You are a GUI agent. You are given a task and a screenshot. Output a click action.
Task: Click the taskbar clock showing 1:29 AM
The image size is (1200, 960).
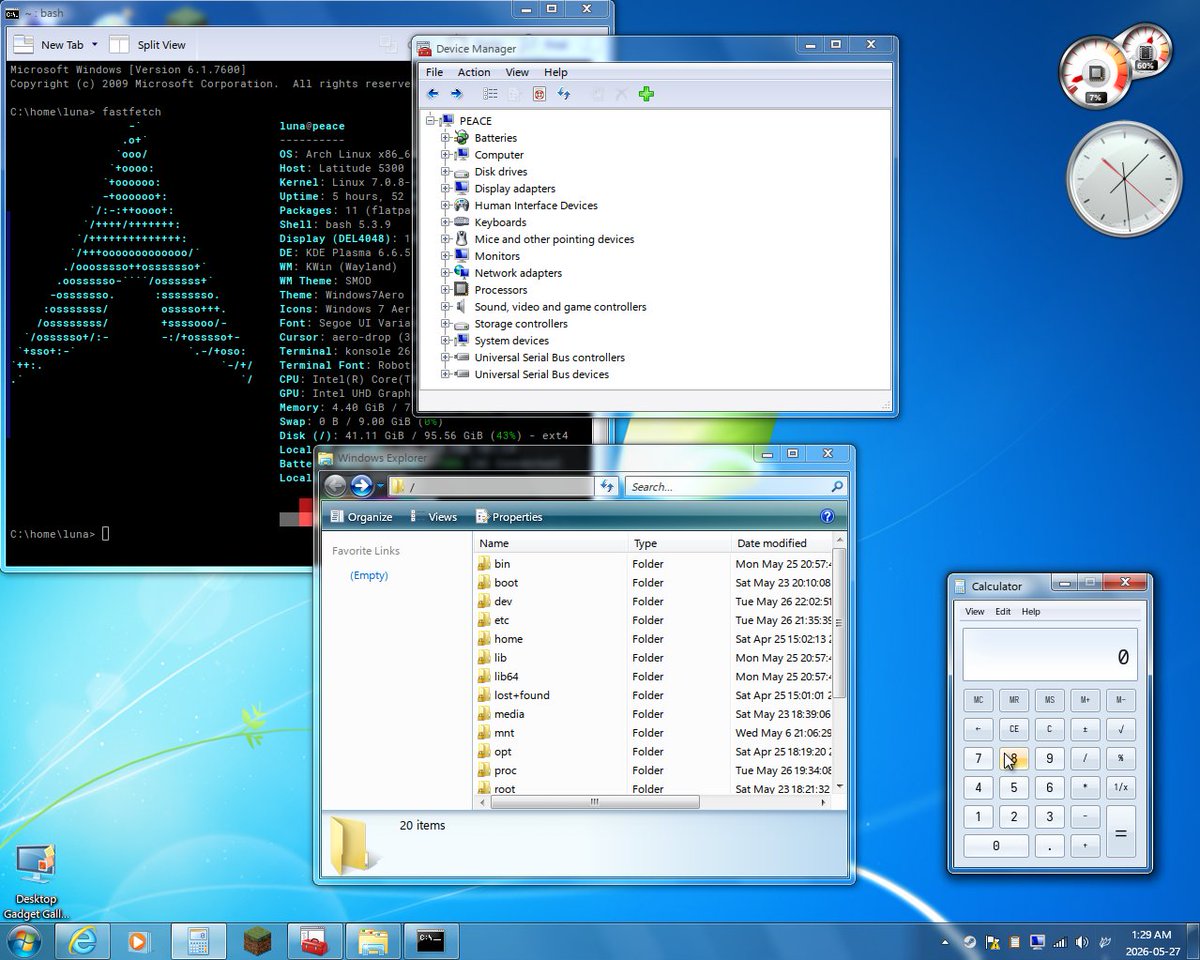coord(1151,942)
